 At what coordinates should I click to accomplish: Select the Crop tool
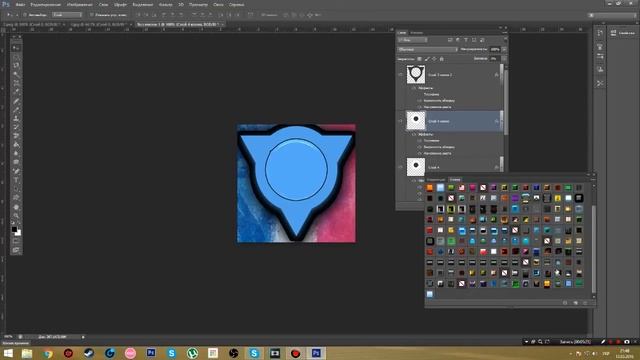pos(16,83)
